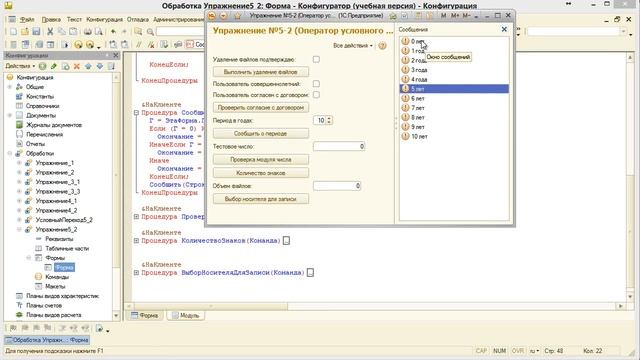Toggle 'Пользователь совершеннолетний' checkbox
This screenshot has width=640, height=360.
pyautogui.click(x=316, y=84)
